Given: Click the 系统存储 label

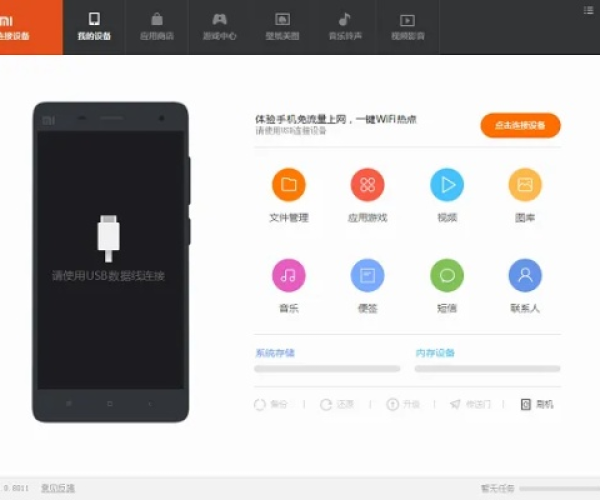Looking at the screenshot, I should coord(275,353).
